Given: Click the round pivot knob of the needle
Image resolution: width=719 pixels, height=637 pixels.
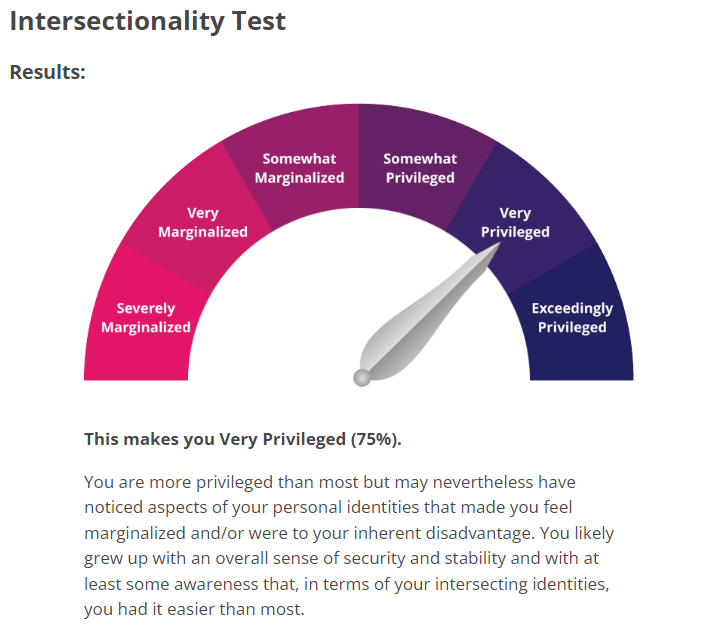Looking at the screenshot, I should pyautogui.click(x=361, y=377).
